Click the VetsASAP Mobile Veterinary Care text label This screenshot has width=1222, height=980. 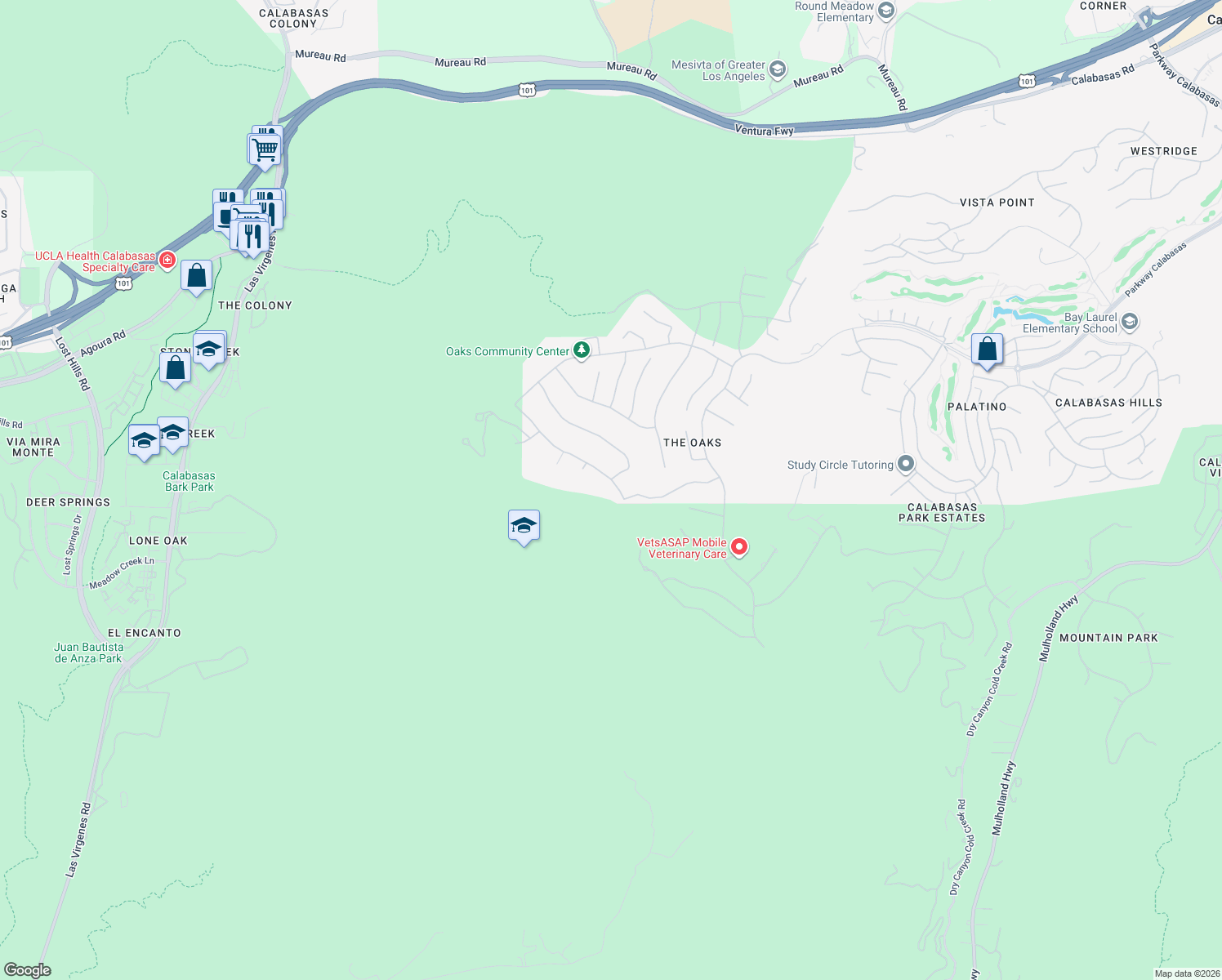coord(681,546)
